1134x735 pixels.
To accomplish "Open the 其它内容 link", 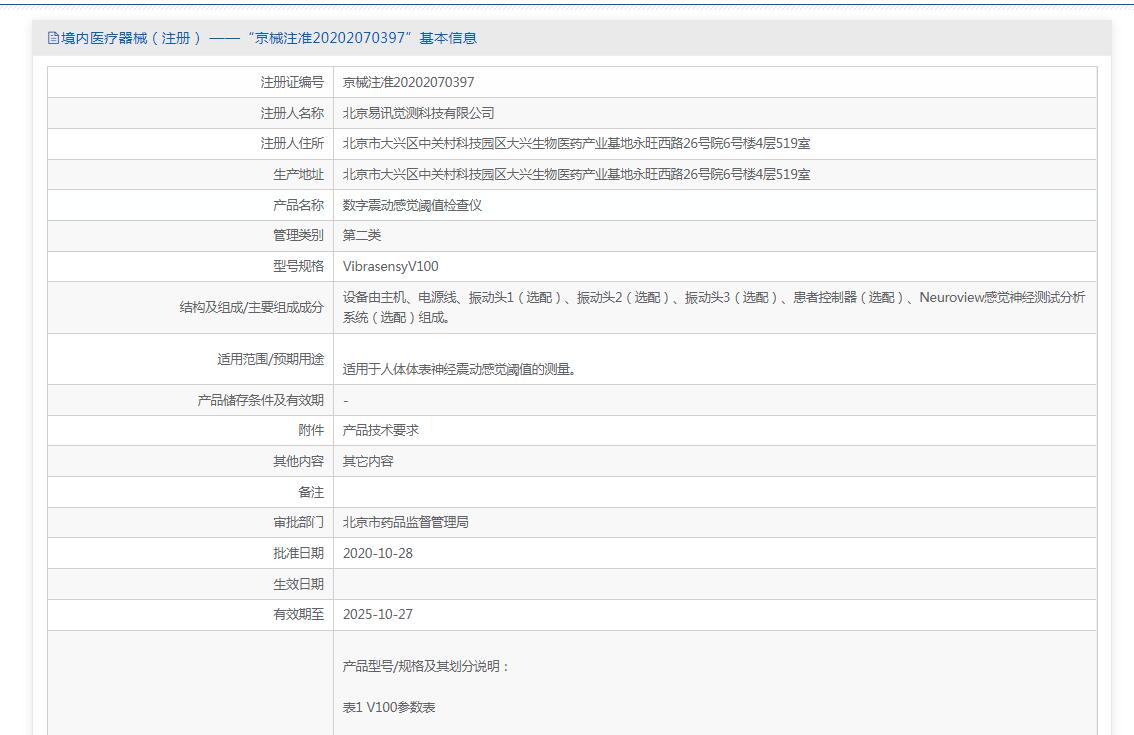I will (x=368, y=461).
